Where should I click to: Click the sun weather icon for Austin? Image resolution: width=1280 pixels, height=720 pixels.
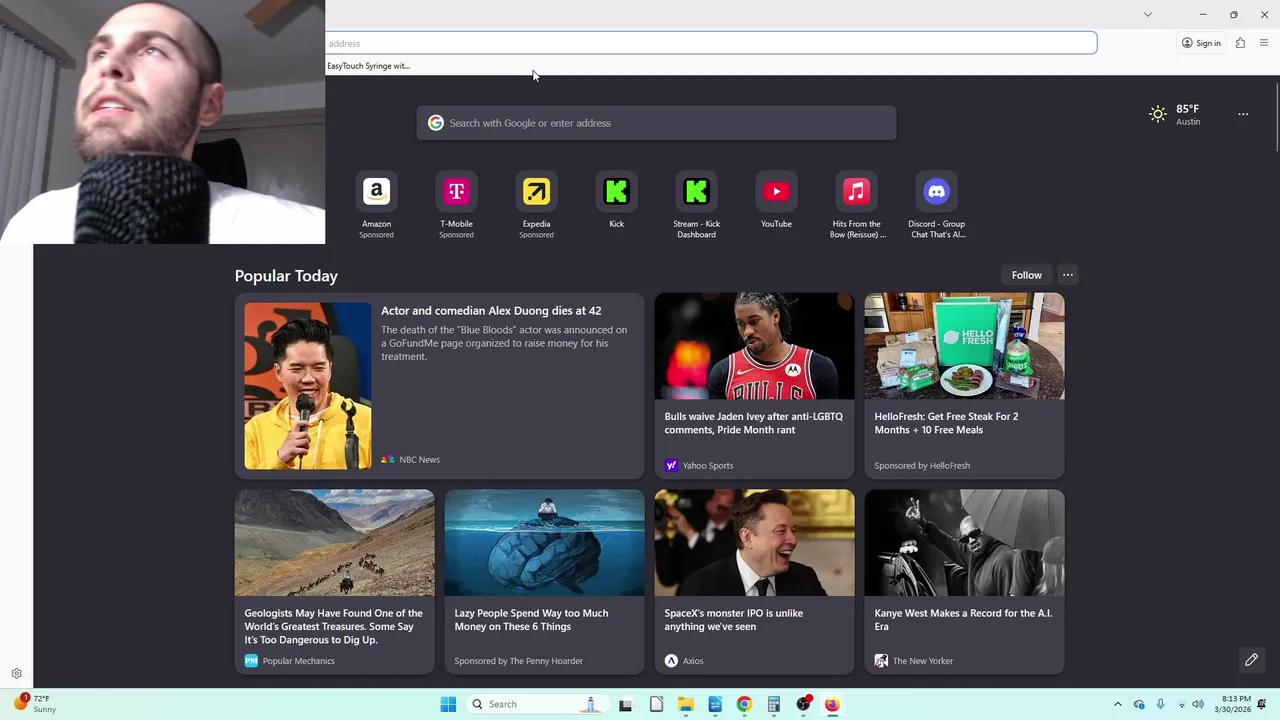pos(1158,114)
